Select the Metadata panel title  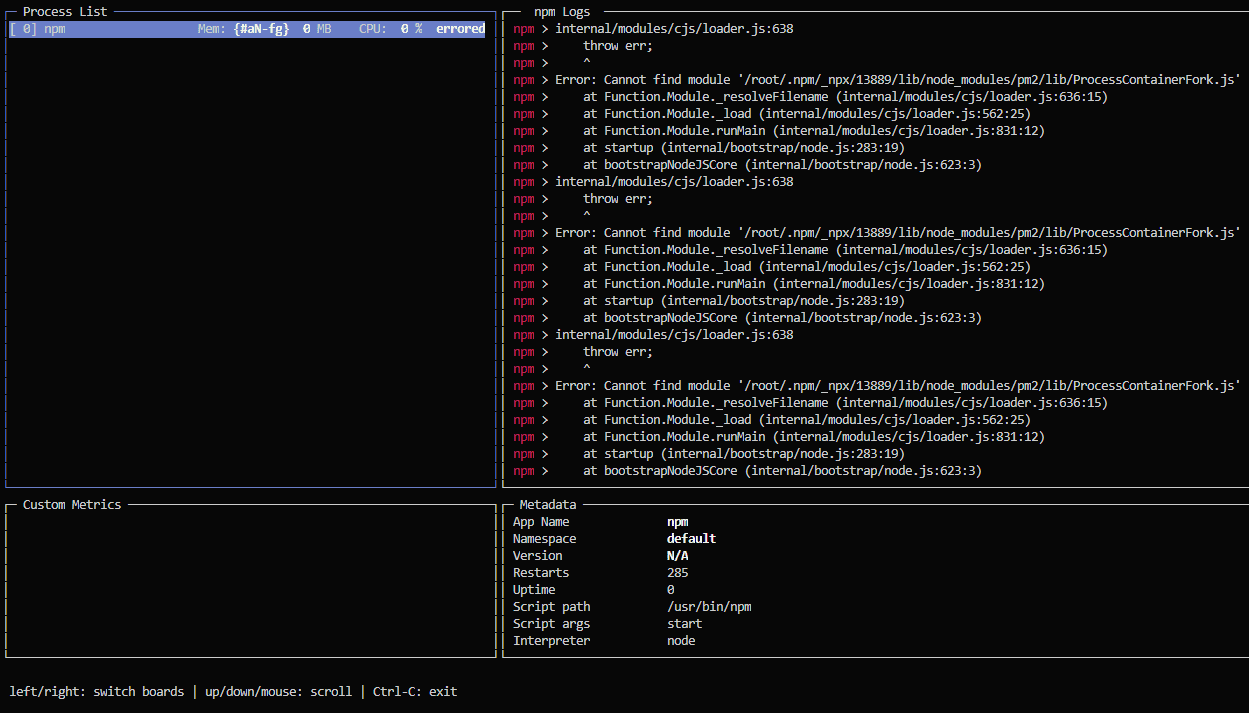[x=548, y=505]
